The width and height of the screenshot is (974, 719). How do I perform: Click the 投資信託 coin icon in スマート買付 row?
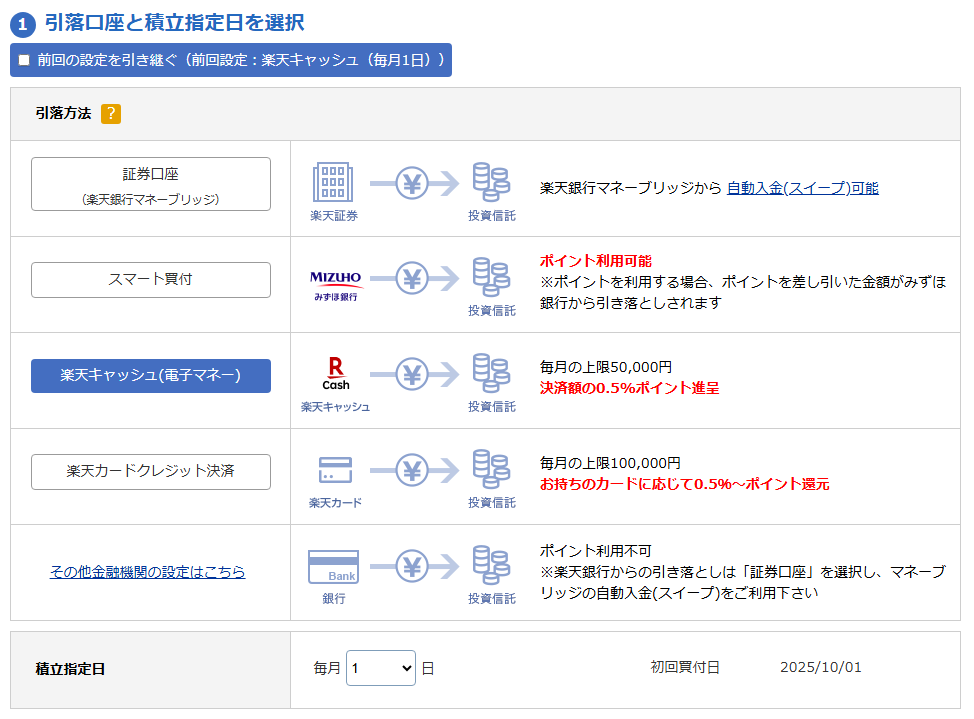coord(491,277)
